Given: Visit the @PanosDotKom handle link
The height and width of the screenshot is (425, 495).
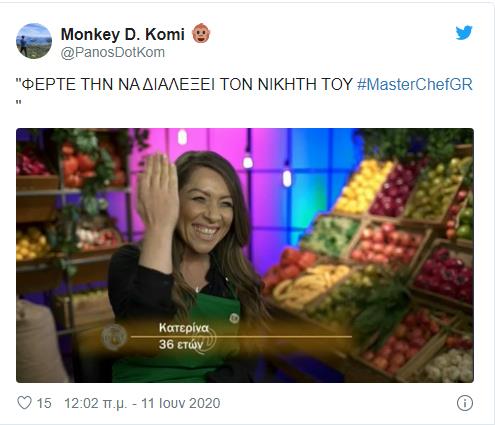Looking at the screenshot, I should coord(113,52).
